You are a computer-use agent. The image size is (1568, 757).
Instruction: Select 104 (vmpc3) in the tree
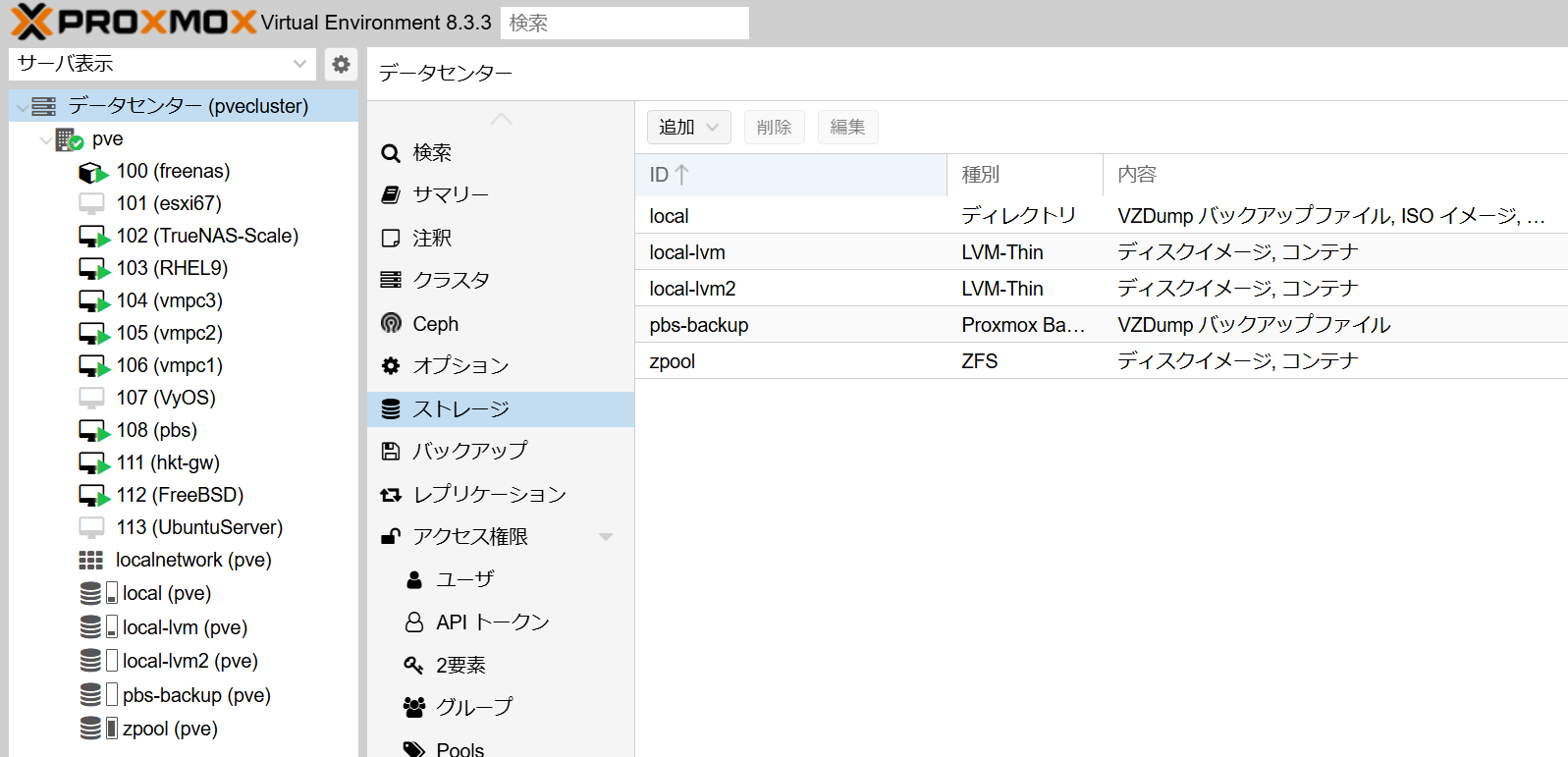point(185,301)
